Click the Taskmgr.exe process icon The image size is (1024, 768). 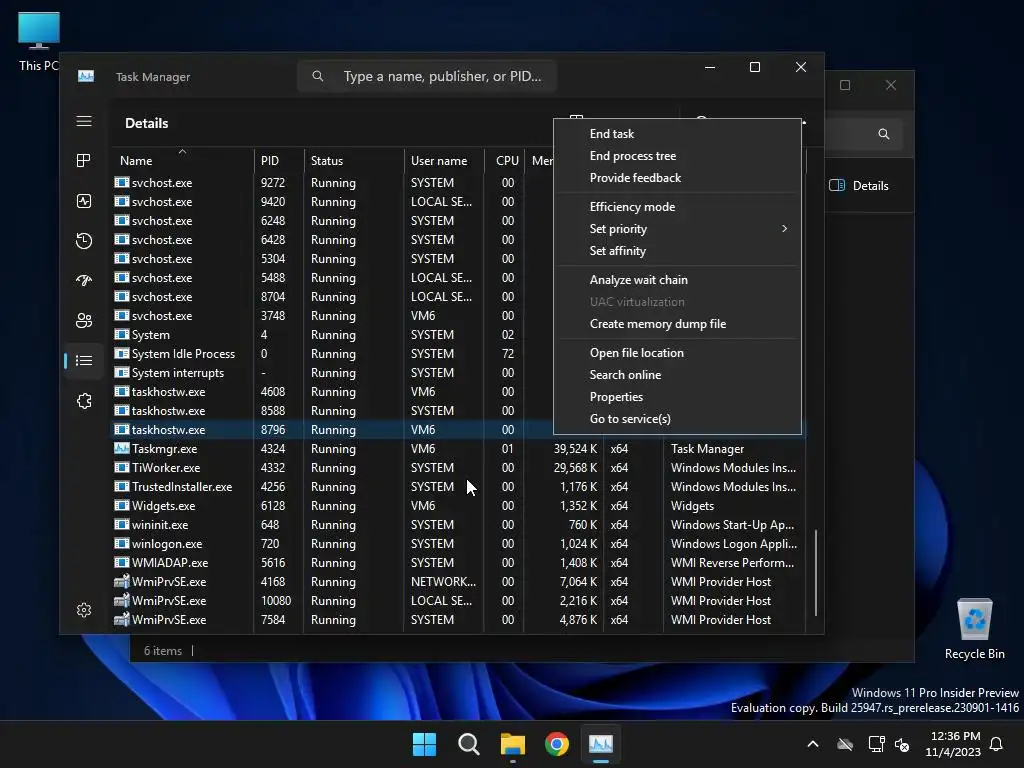point(121,449)
